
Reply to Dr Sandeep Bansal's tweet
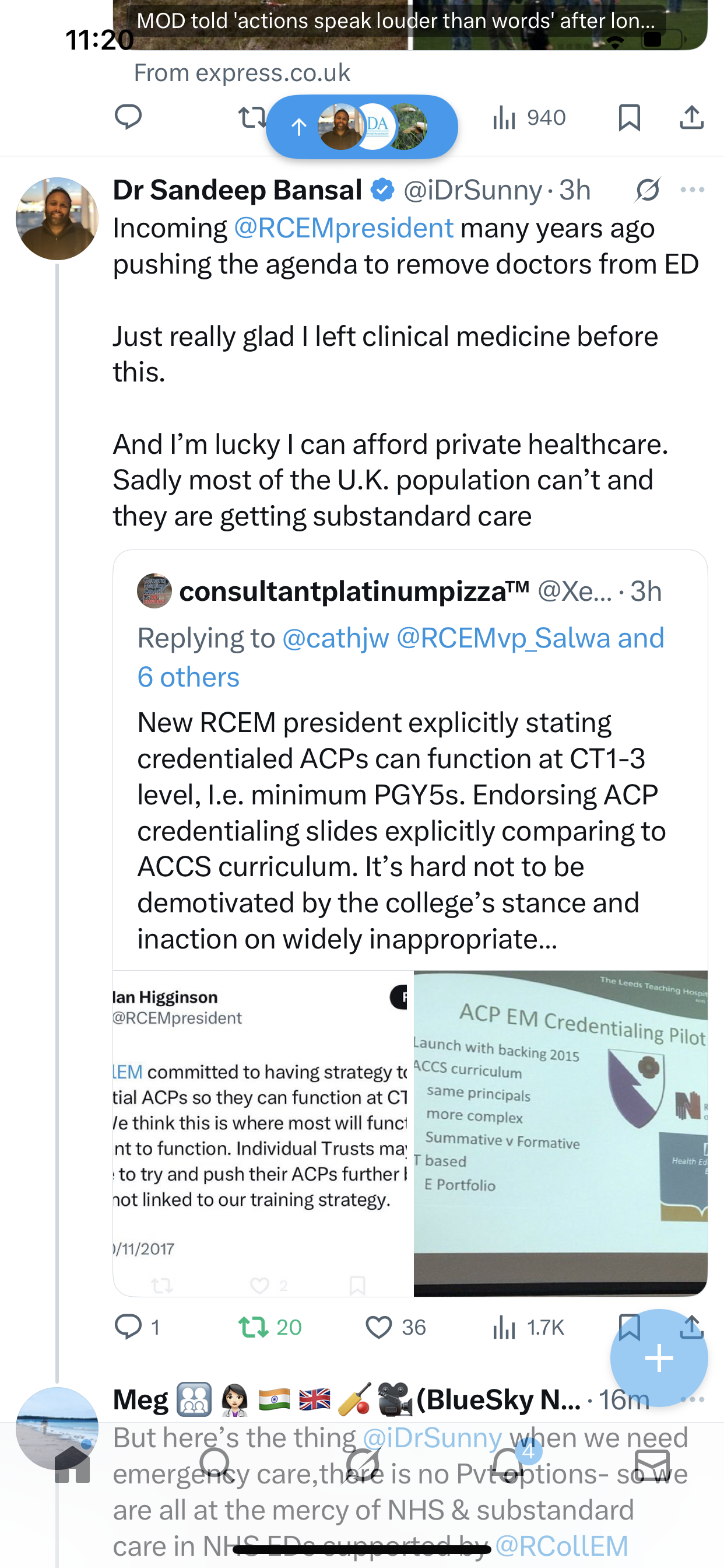click(x=128, y=1328)
